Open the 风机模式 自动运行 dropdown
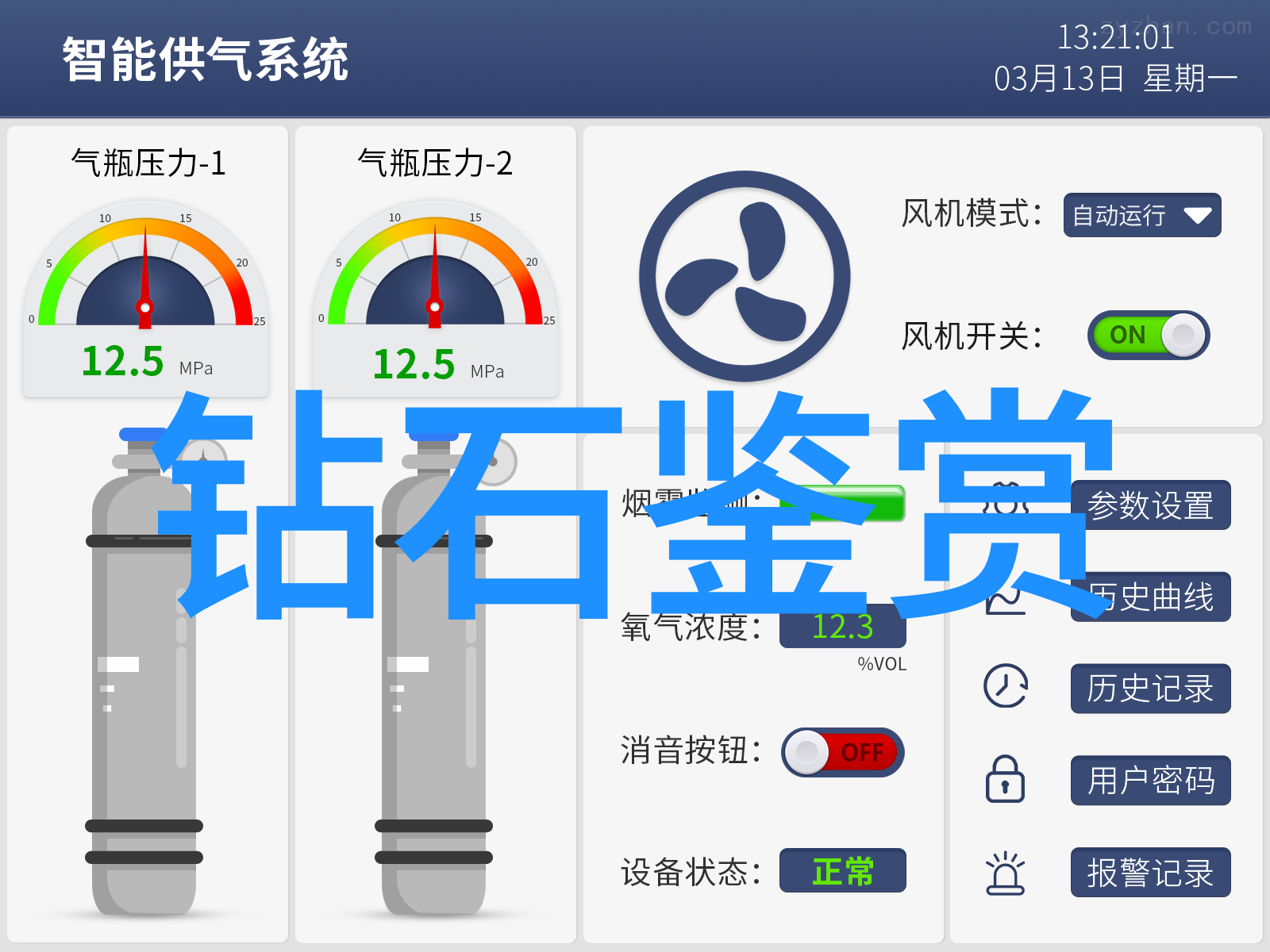 (x=1142, y=215)
